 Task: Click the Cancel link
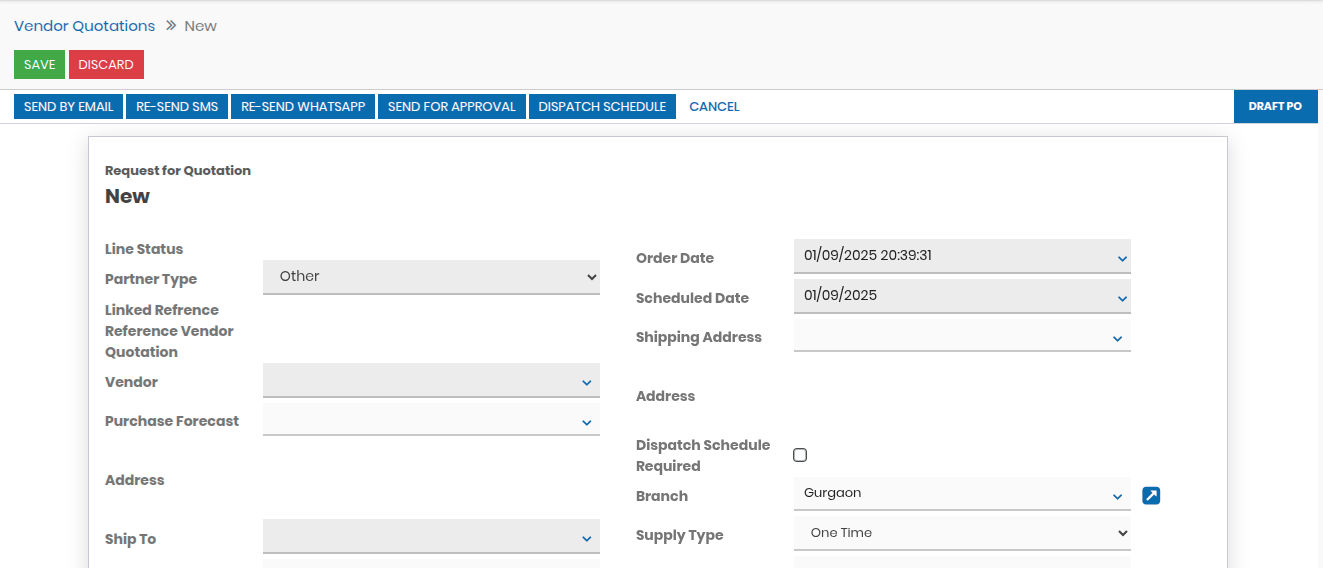tap(714, 107)
